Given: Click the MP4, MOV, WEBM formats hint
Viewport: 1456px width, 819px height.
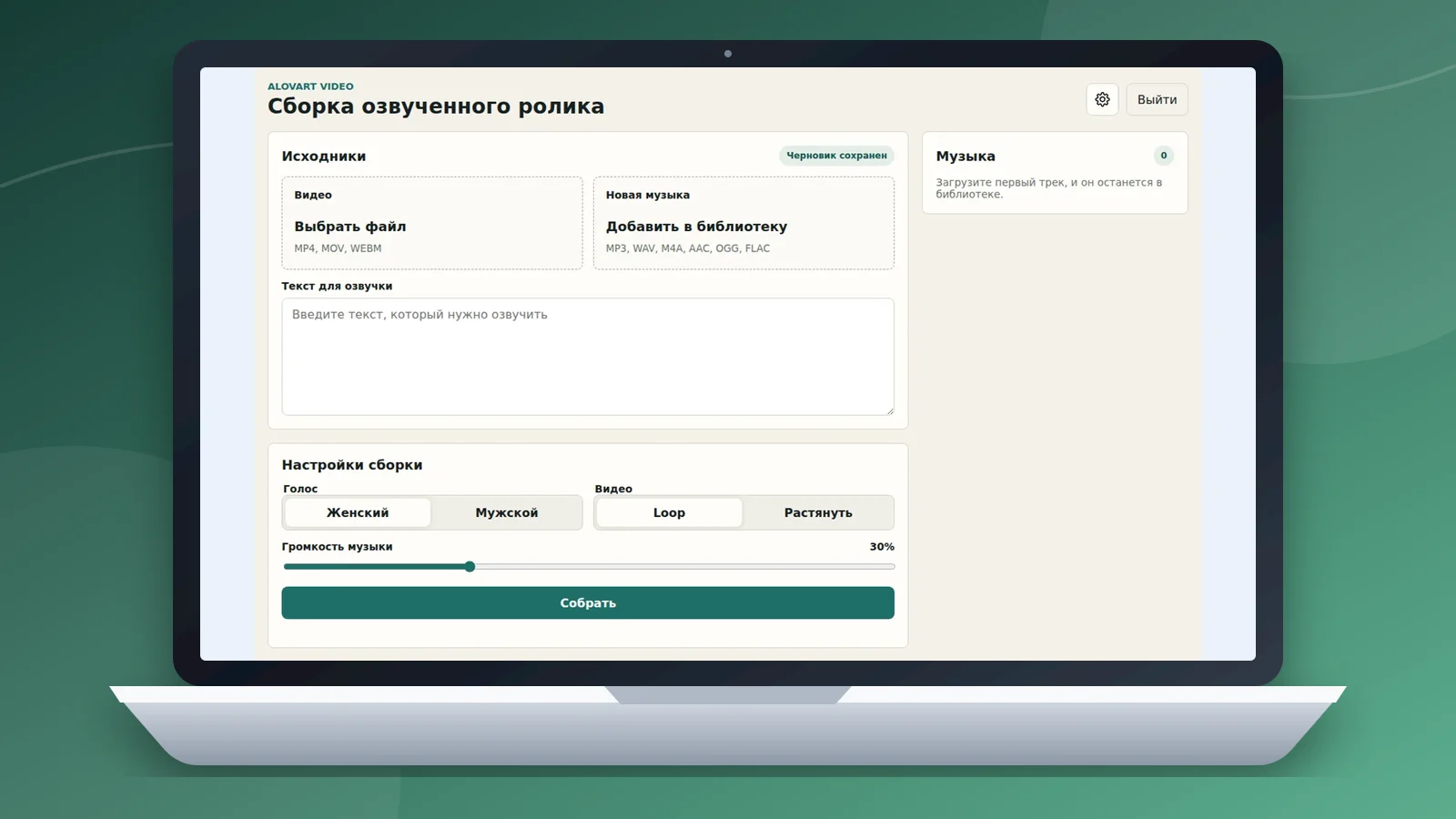Looking at the screenshot, I should [338, 248].
